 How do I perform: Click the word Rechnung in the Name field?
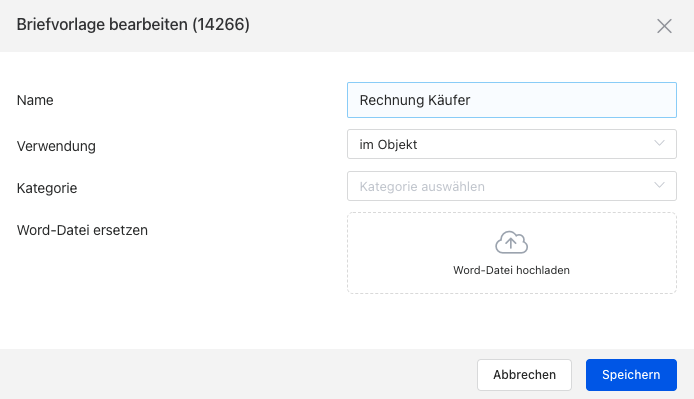[386, 101]
